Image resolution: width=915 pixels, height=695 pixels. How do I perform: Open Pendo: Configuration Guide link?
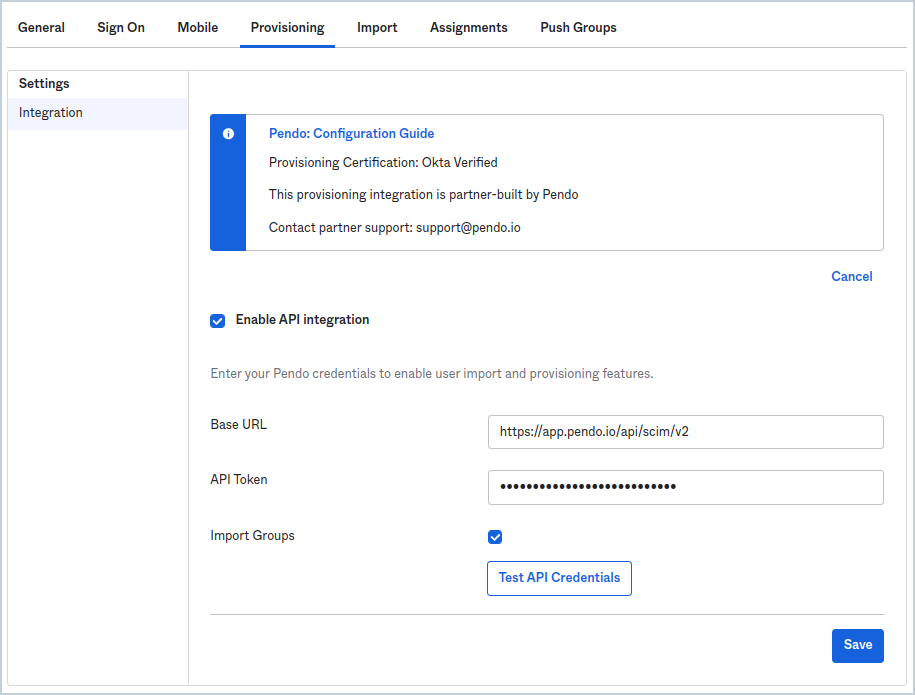351,134
